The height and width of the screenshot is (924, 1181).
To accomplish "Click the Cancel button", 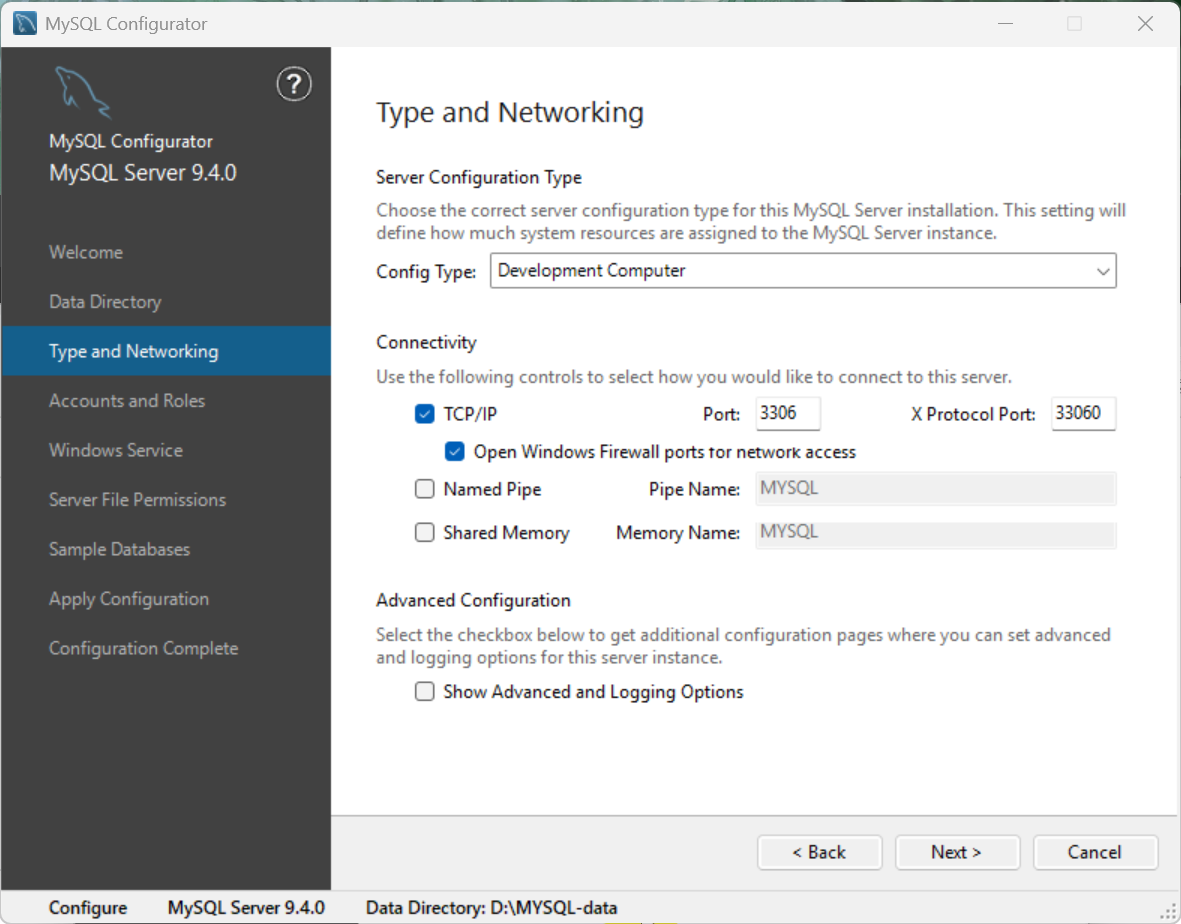I will click(x=1095, y=852).
